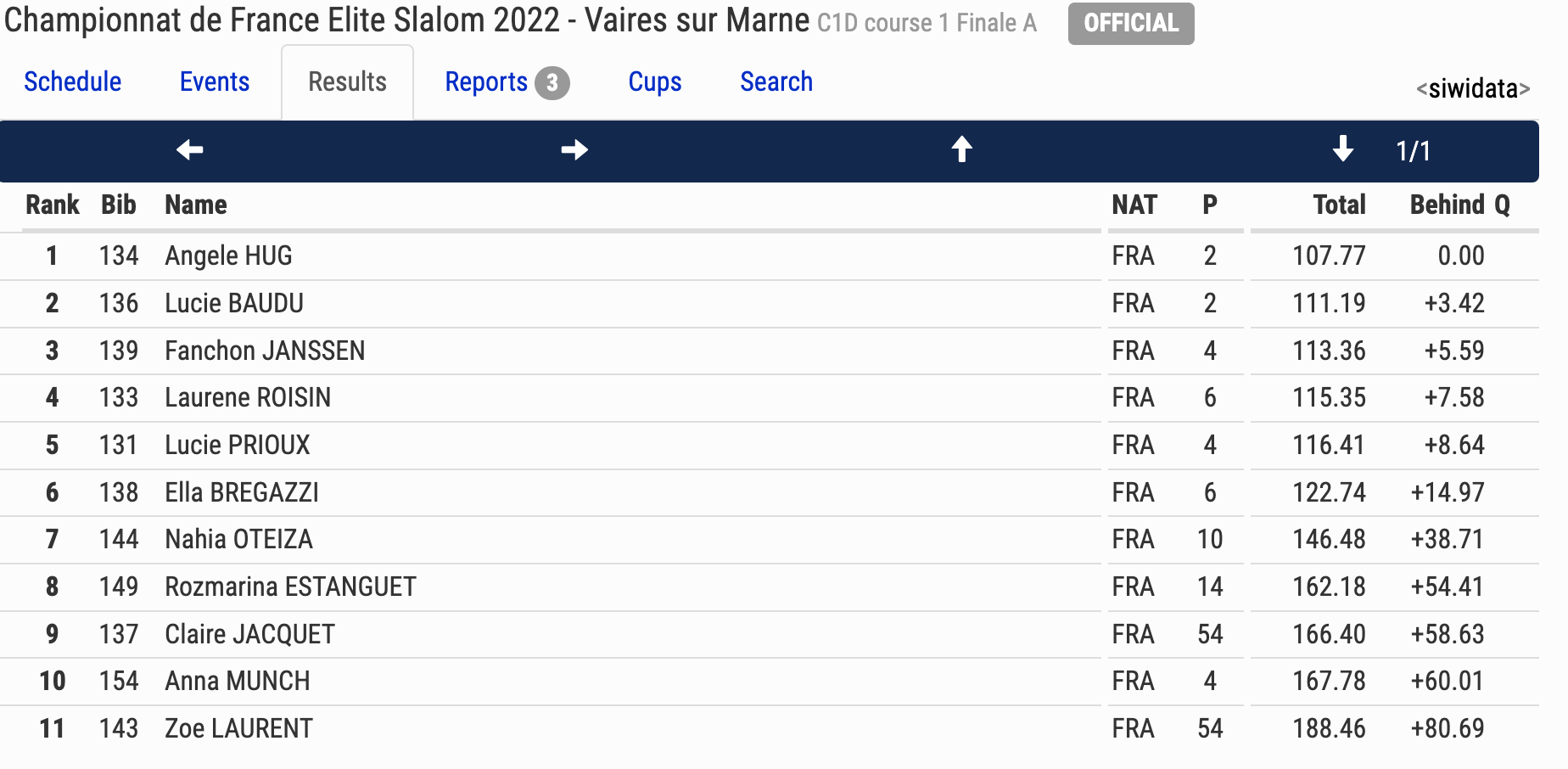Click Lucie BAUDU's name
The height and width of the screenshot is (769, 1568).
click(234, 303)
